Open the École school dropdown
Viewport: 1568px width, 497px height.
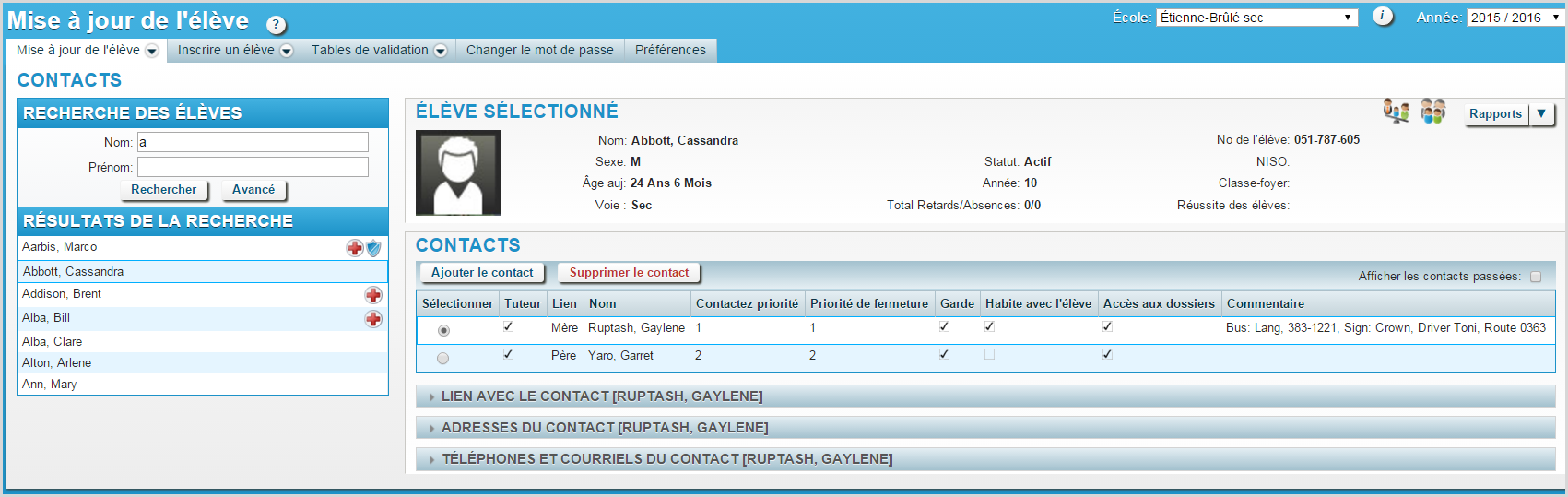click(x=1256, y=18)
